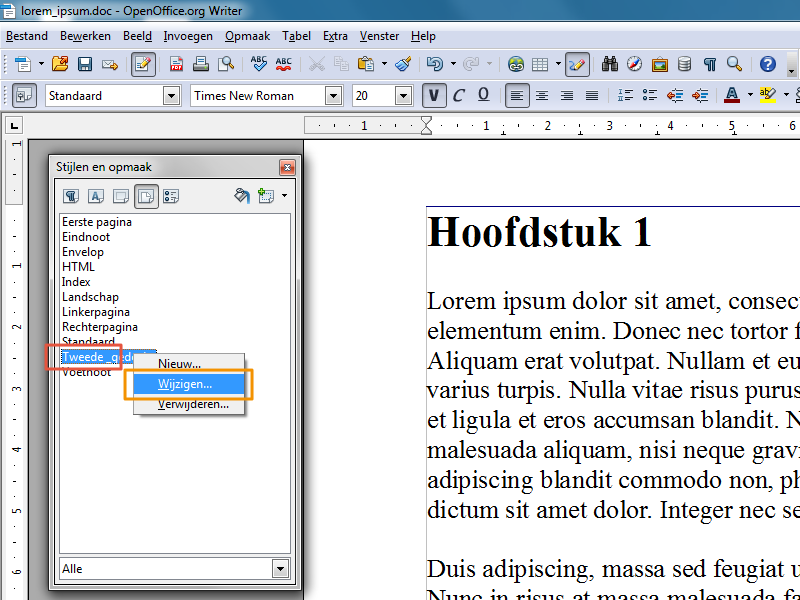Image resolution: width=800 pixels, height=600 pixels.
Task: Increase indent icon
Action: point(699,95)
